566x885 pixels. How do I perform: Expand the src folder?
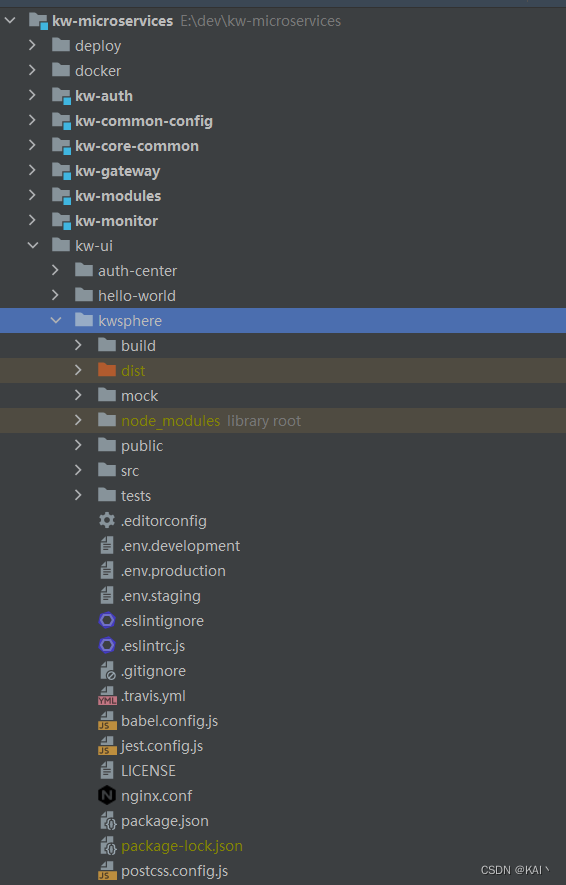click(78, 470)
